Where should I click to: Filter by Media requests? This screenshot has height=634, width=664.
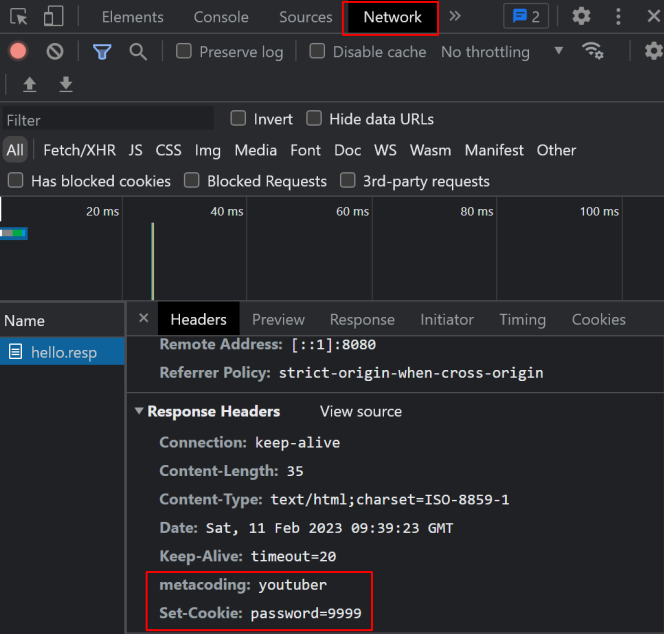pyautogui.click(x=256, y=150)
